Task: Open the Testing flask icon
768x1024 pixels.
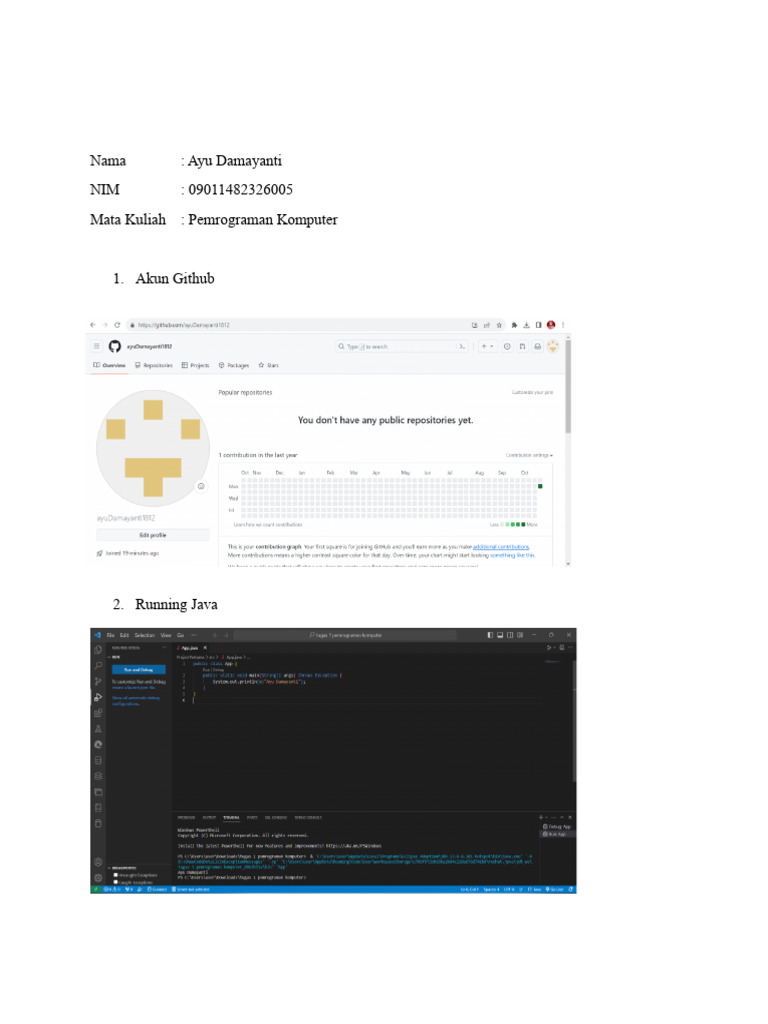Action: (x=98, y=729)
